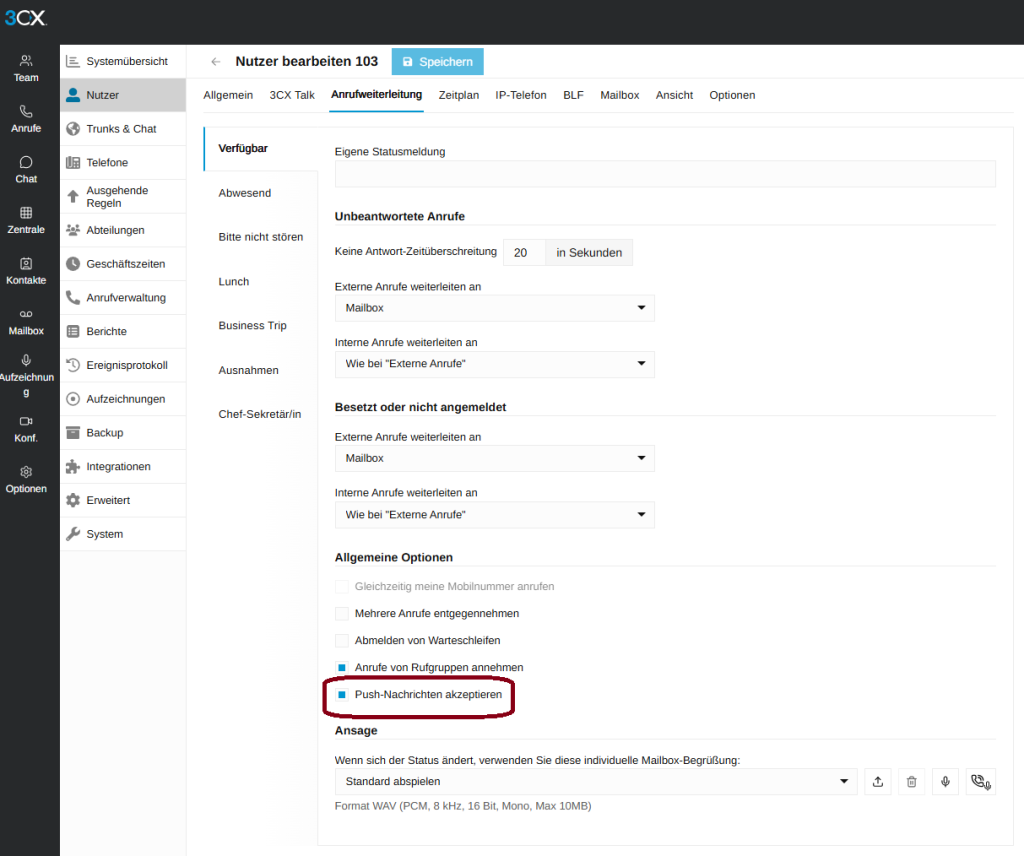Open unanswered Interne Anrufe dropdown
This screenshot has width=1024, height=856.
coord(494,364)
